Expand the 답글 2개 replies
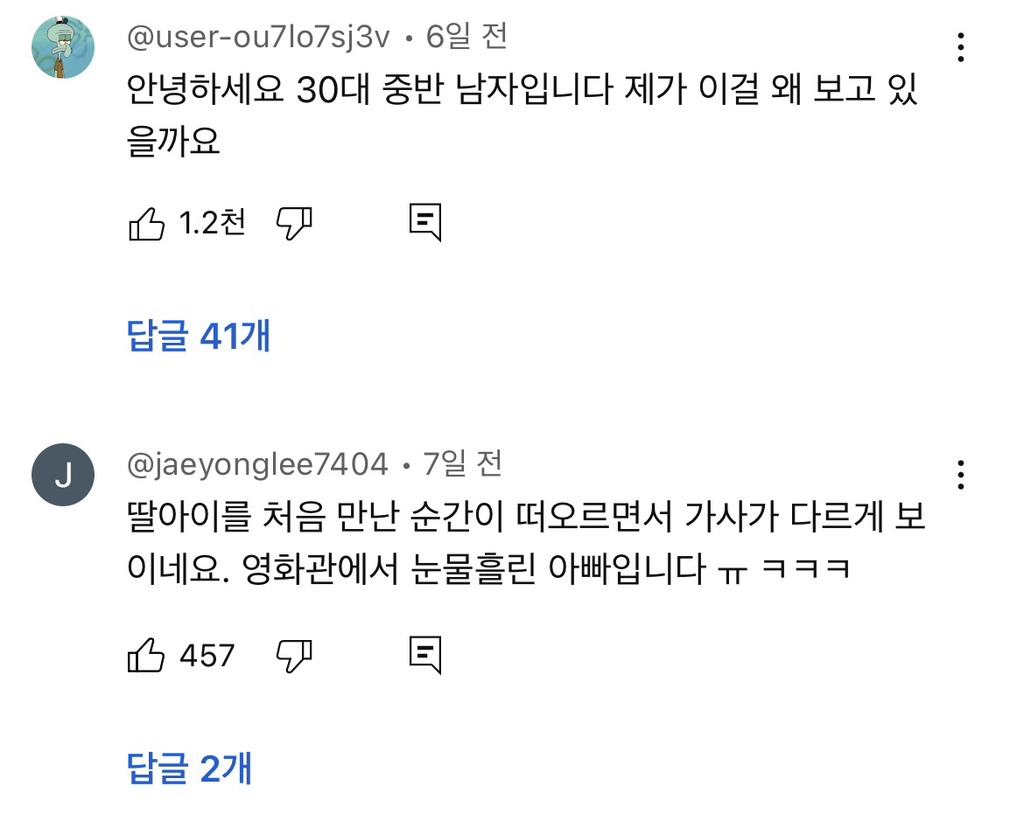1024x814 pixels. point(190,768)
